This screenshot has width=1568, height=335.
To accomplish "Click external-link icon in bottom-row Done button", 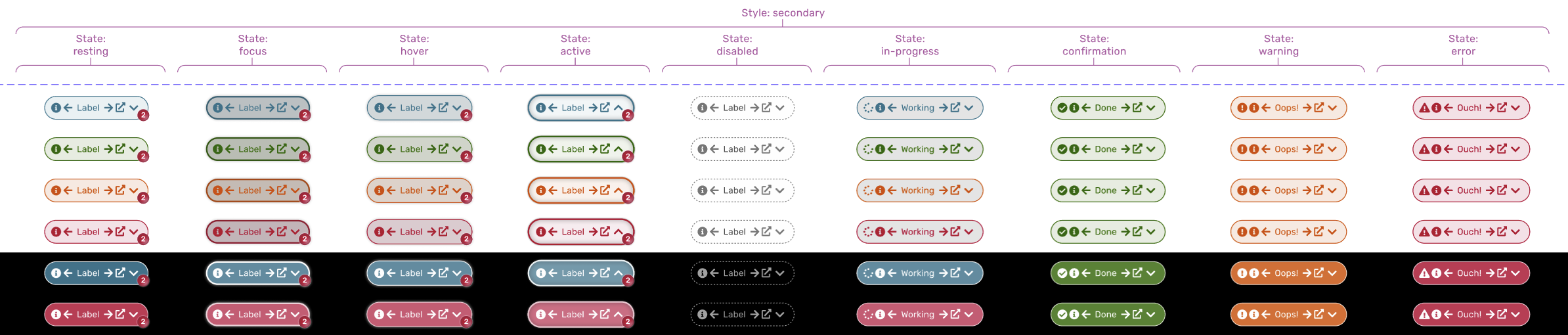I will (x=1137, y=315).
